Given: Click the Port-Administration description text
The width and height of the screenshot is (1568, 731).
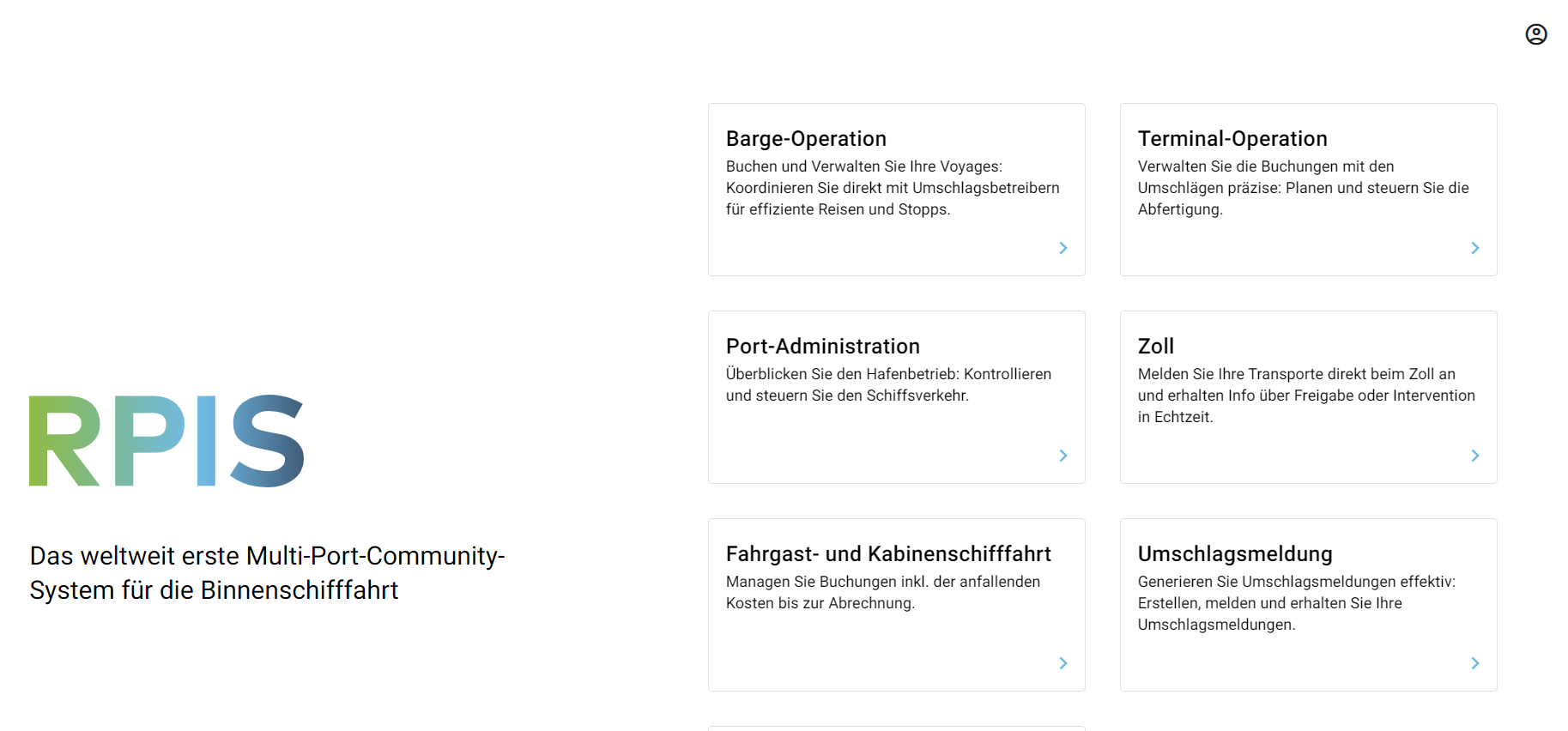Looking at the screenshot, I should click(x=888, y=384).
